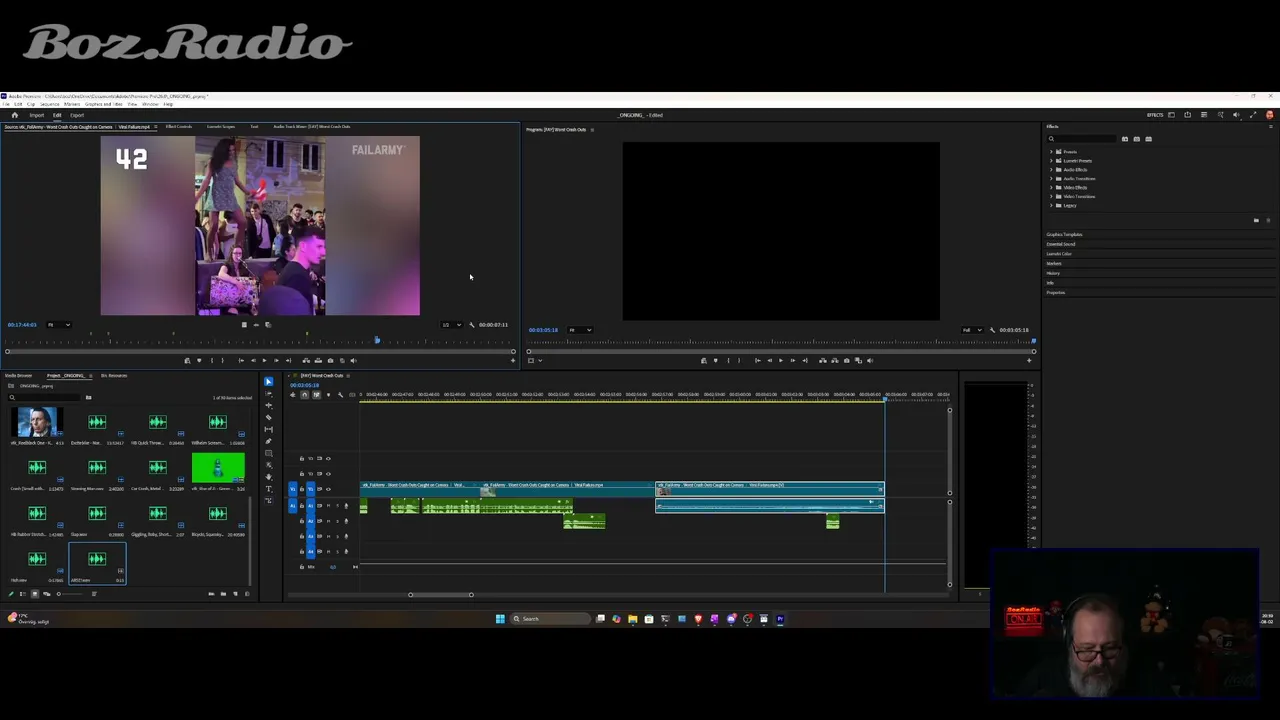Image resolution: width=1280 pixels, height=720 pixels.
Task: Expand the Audio Effects folder
Action: point(1052,170)
